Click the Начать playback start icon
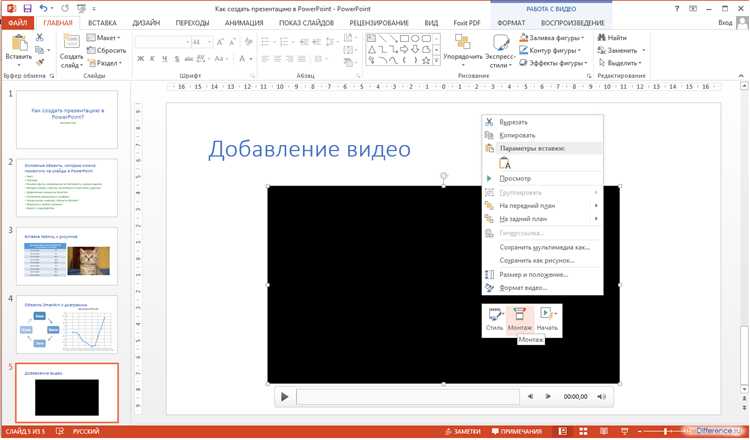This screenshot has height=440, width=750. tap(547, 314)
